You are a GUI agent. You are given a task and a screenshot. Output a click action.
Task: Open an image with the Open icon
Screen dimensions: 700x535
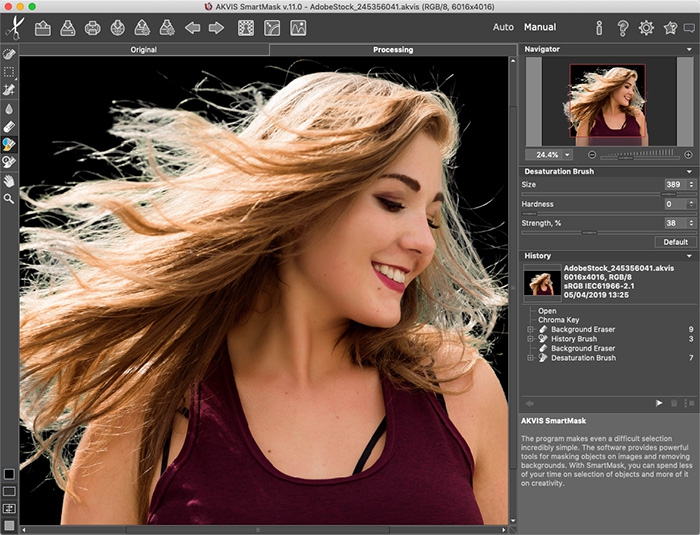point(43,28)
